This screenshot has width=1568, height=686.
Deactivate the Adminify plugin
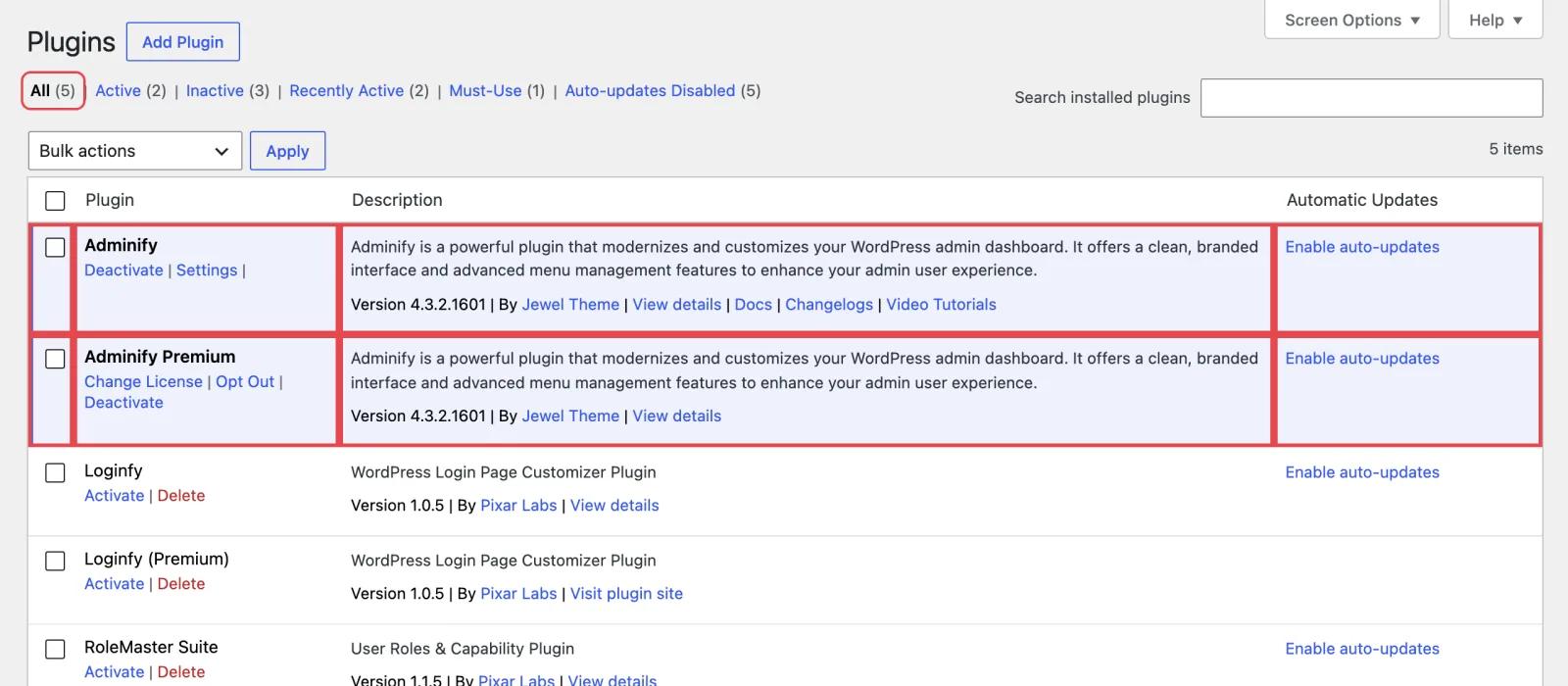123,270
